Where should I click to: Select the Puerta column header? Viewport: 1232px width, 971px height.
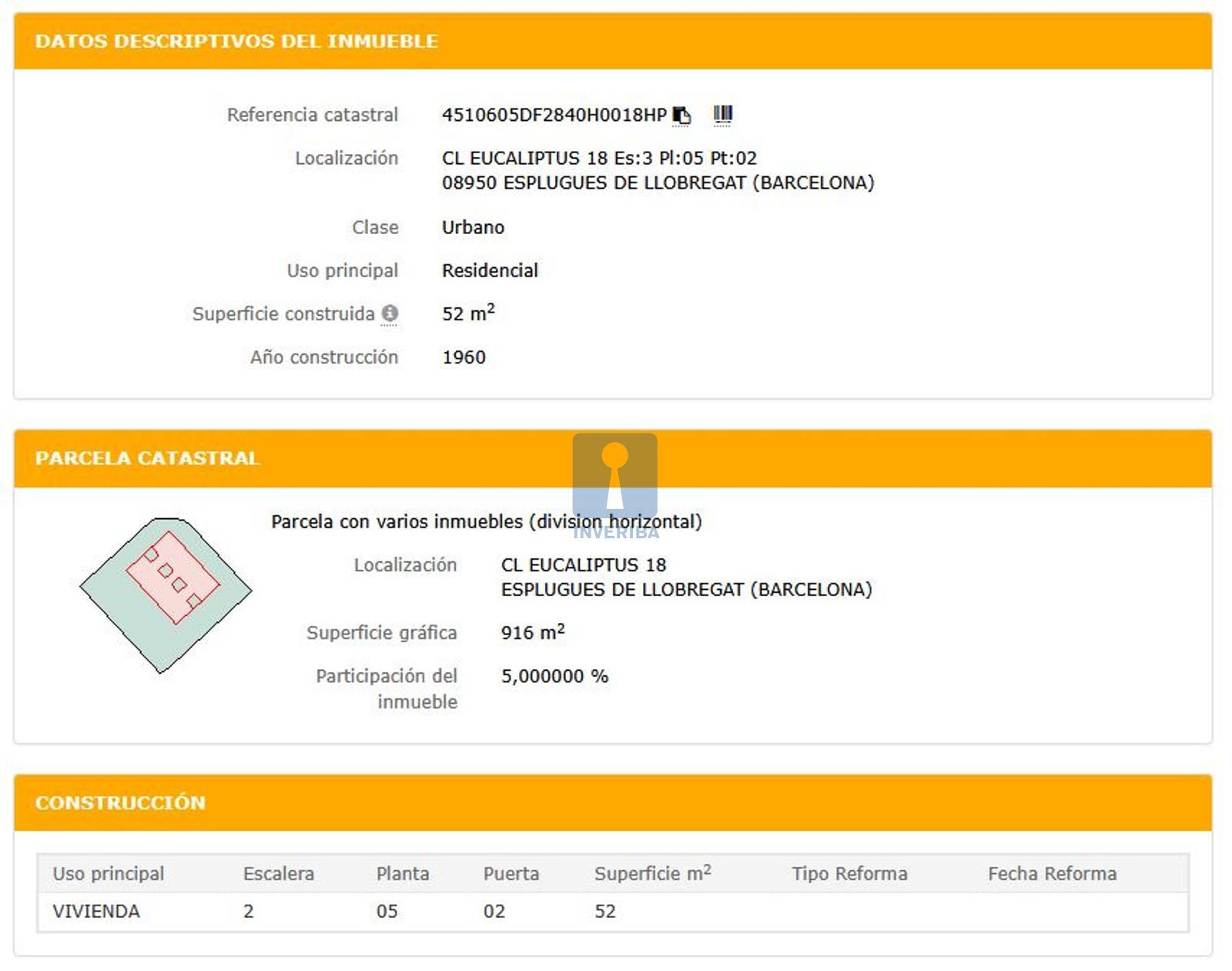pos(511,874)
